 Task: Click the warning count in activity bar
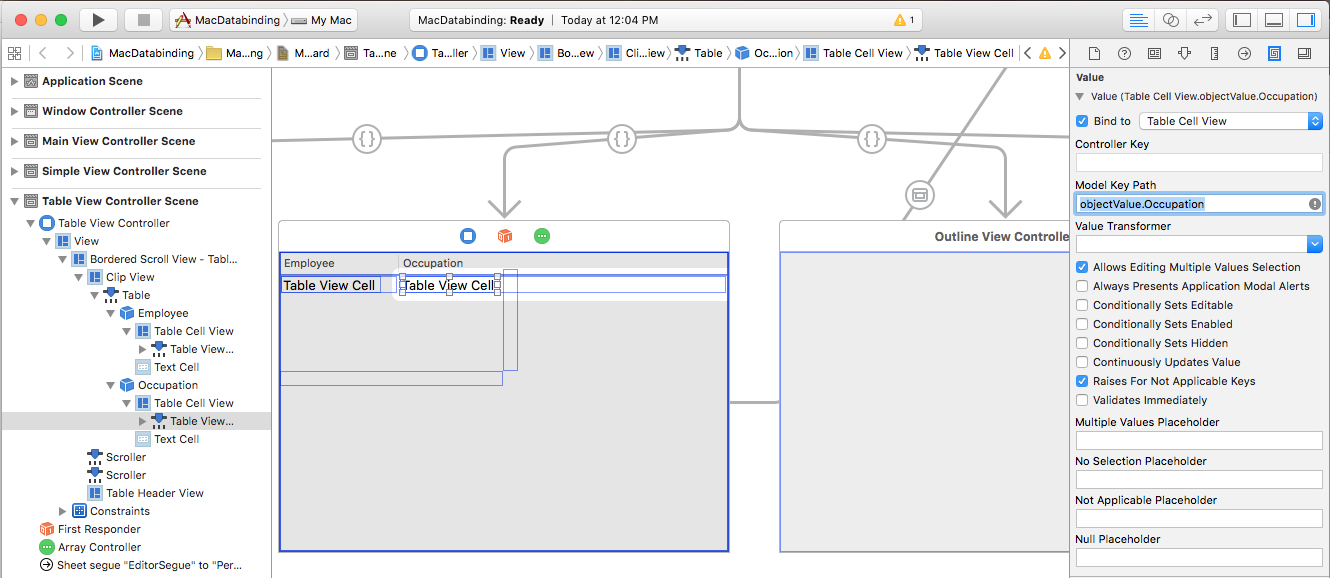[904, 20]
